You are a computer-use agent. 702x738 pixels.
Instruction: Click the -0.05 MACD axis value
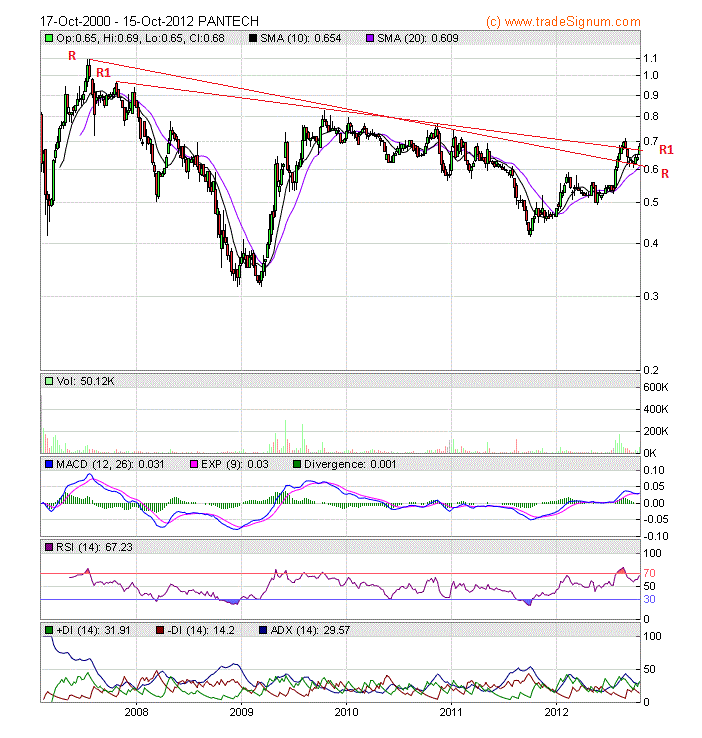(x=655, y=520)
